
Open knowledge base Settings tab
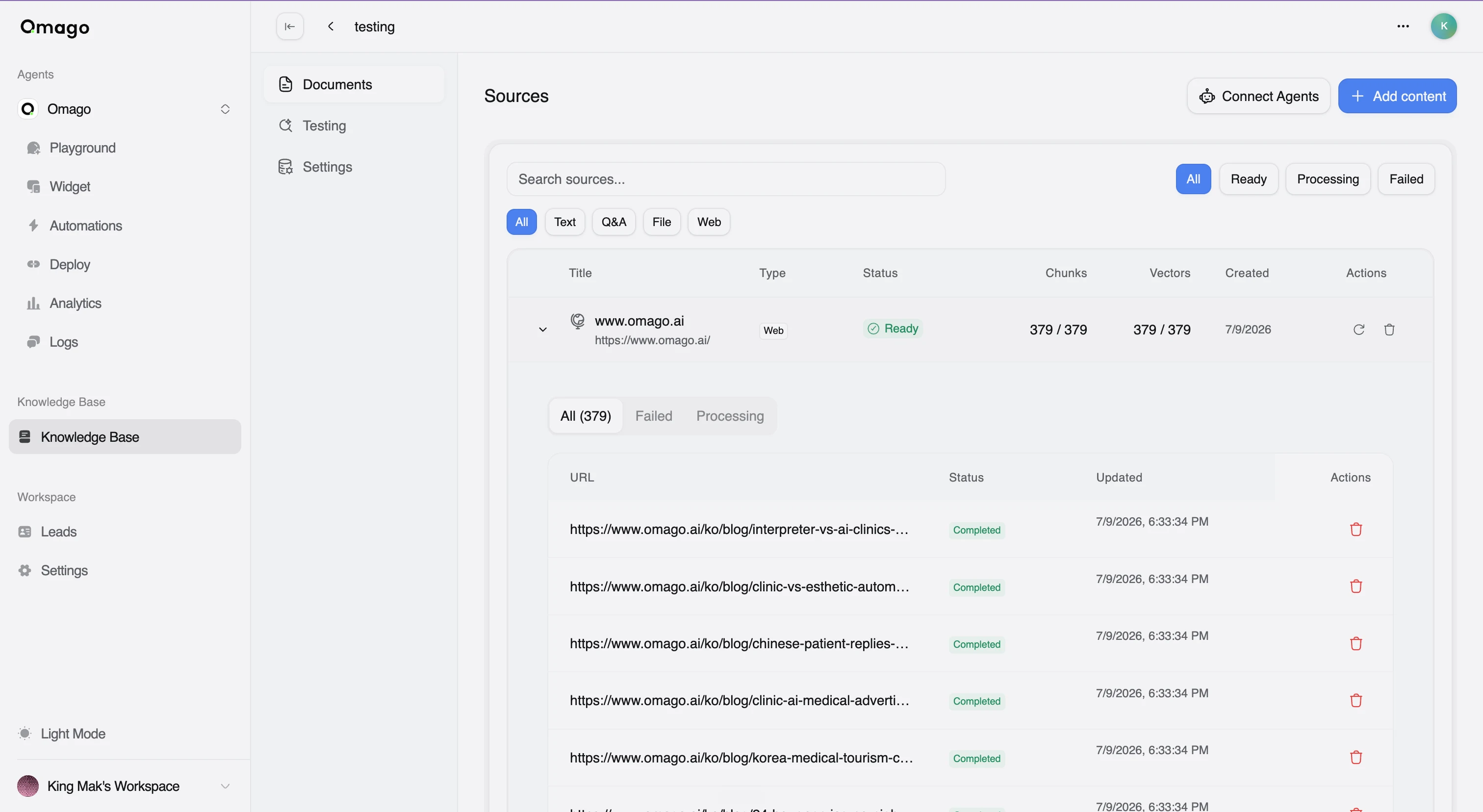point(355,167)
